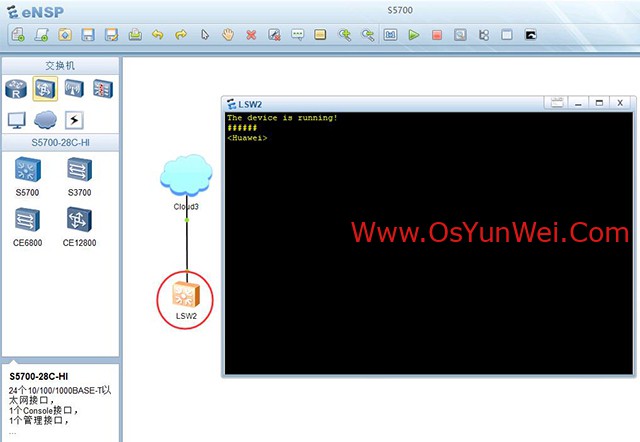This screenshot has height=442, width=640.
Task: Add a text note with speech bubble icon
Action: tap(298, 35)
